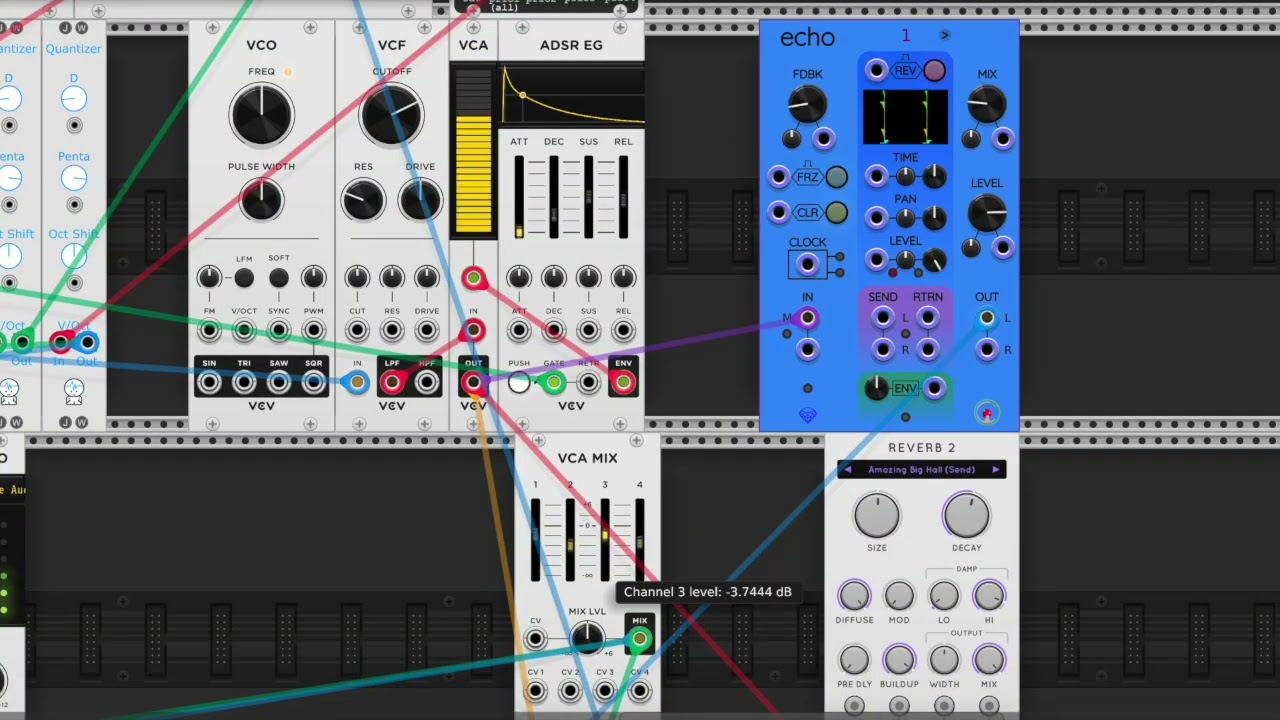The image size is (1280, 720).
Task: Select next Reverb 2 preset arrow
Action: coord(995,470)
